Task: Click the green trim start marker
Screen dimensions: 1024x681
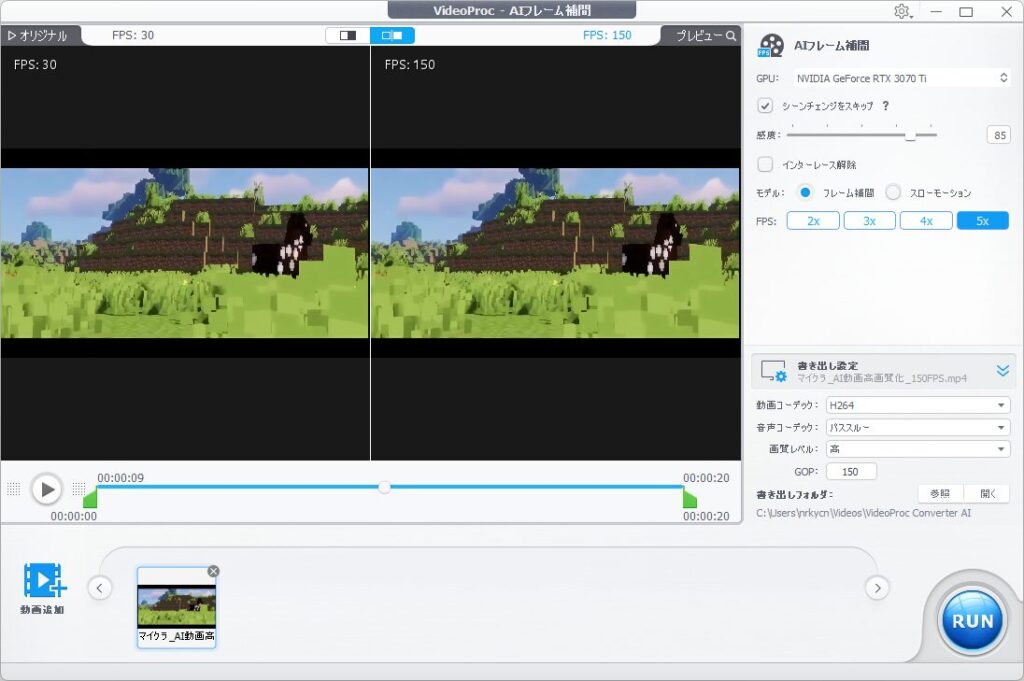Action: [x=90, y=499]
